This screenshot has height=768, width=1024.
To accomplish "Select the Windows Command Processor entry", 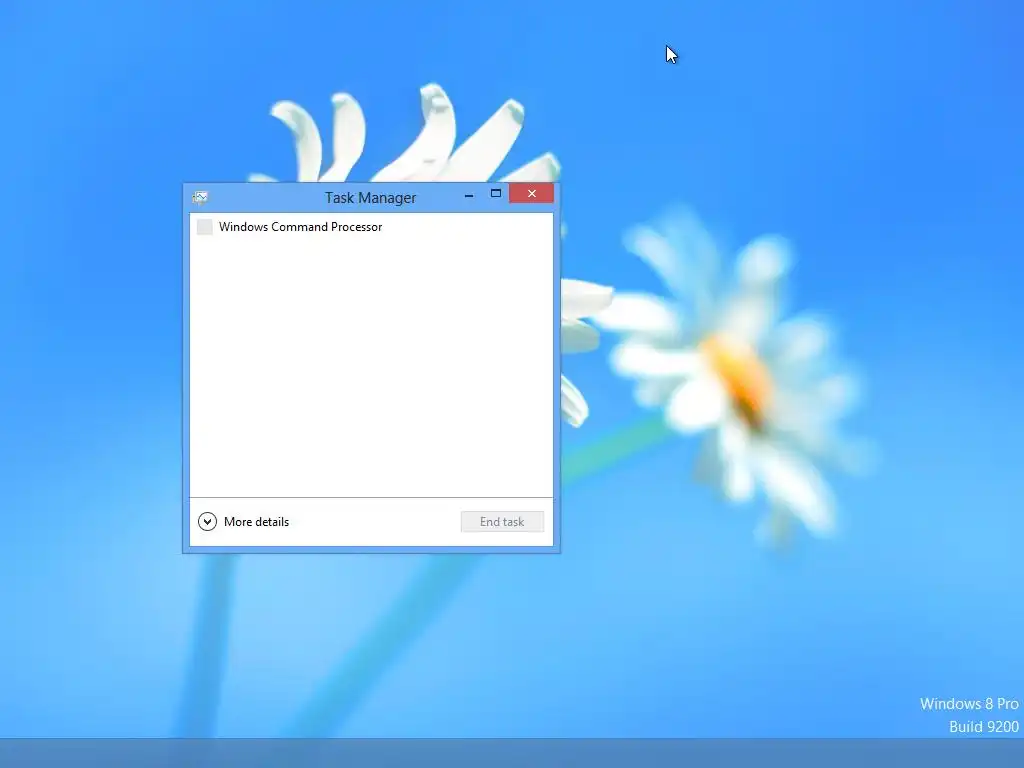I will click(x=371, y=227).
